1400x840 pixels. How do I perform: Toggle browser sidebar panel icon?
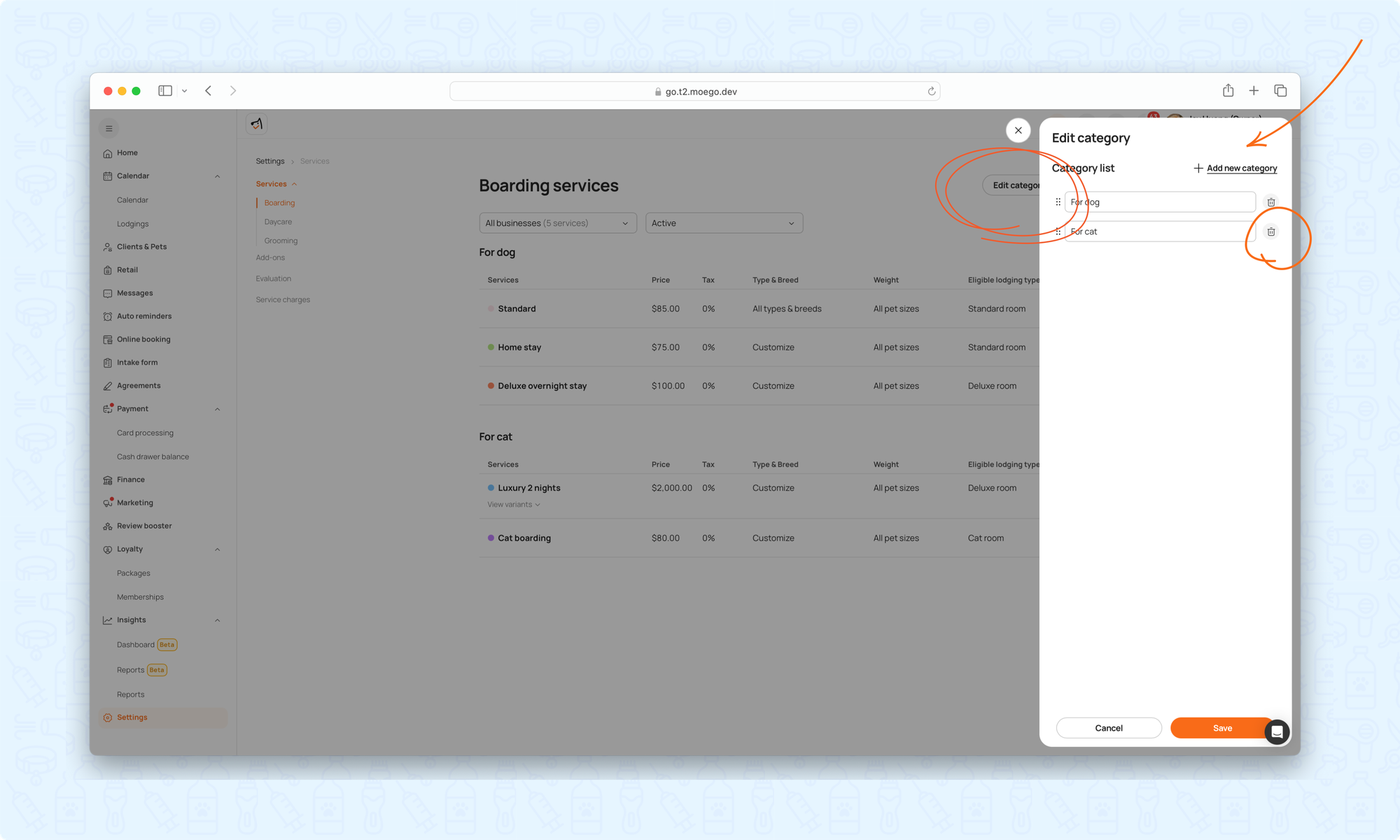165,91
